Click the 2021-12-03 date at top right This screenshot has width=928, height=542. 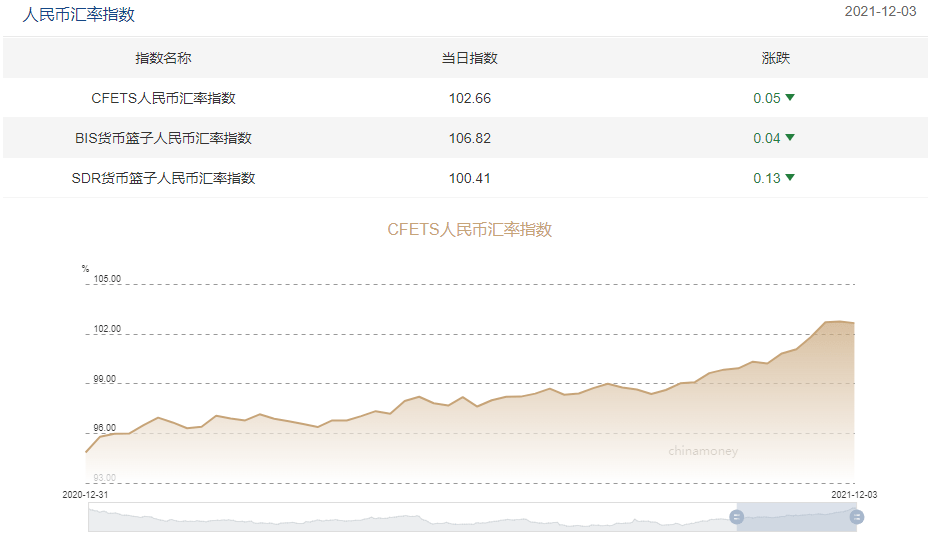click(880, 11)
